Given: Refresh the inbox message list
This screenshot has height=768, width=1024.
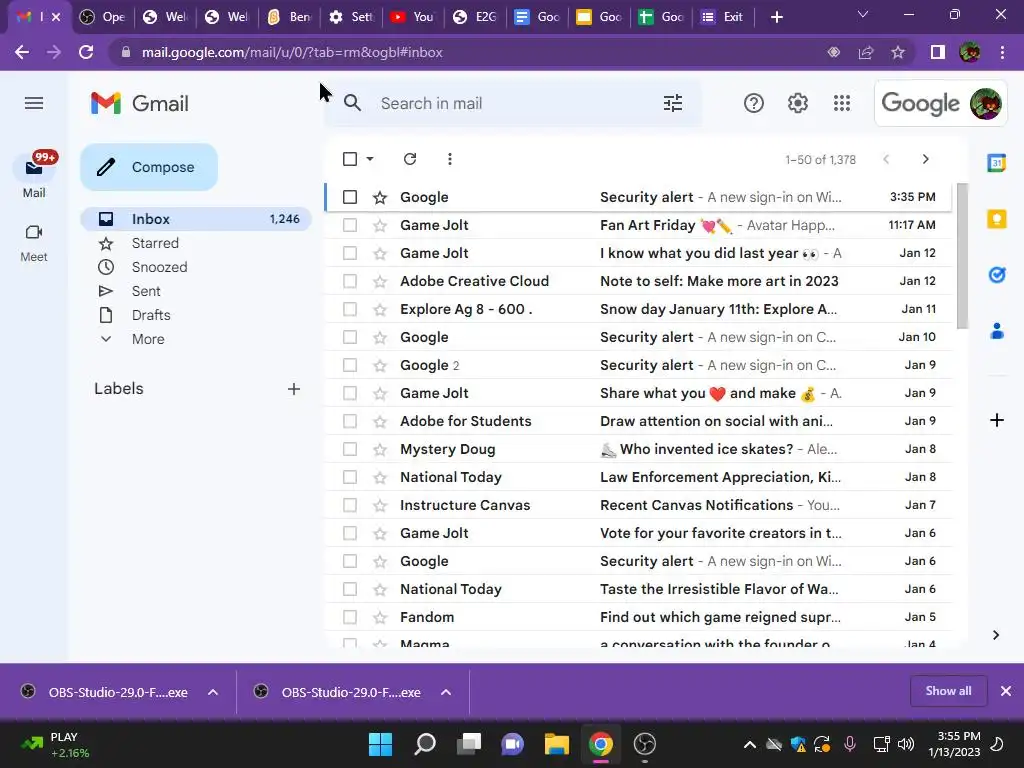Looking at the screenshot, I should tap(410, 159).
